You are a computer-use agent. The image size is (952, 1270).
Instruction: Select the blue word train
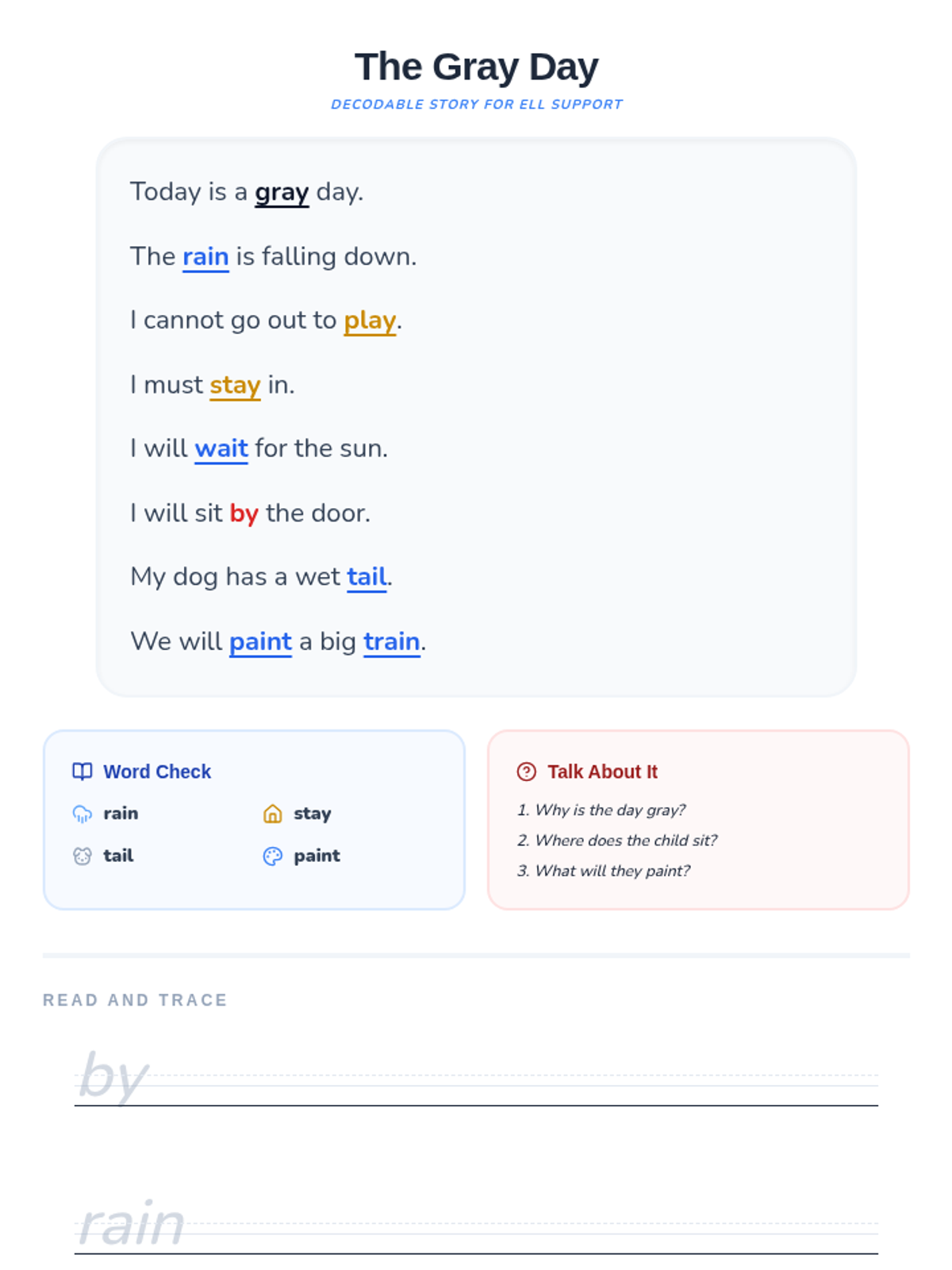(x=392, y=641)
